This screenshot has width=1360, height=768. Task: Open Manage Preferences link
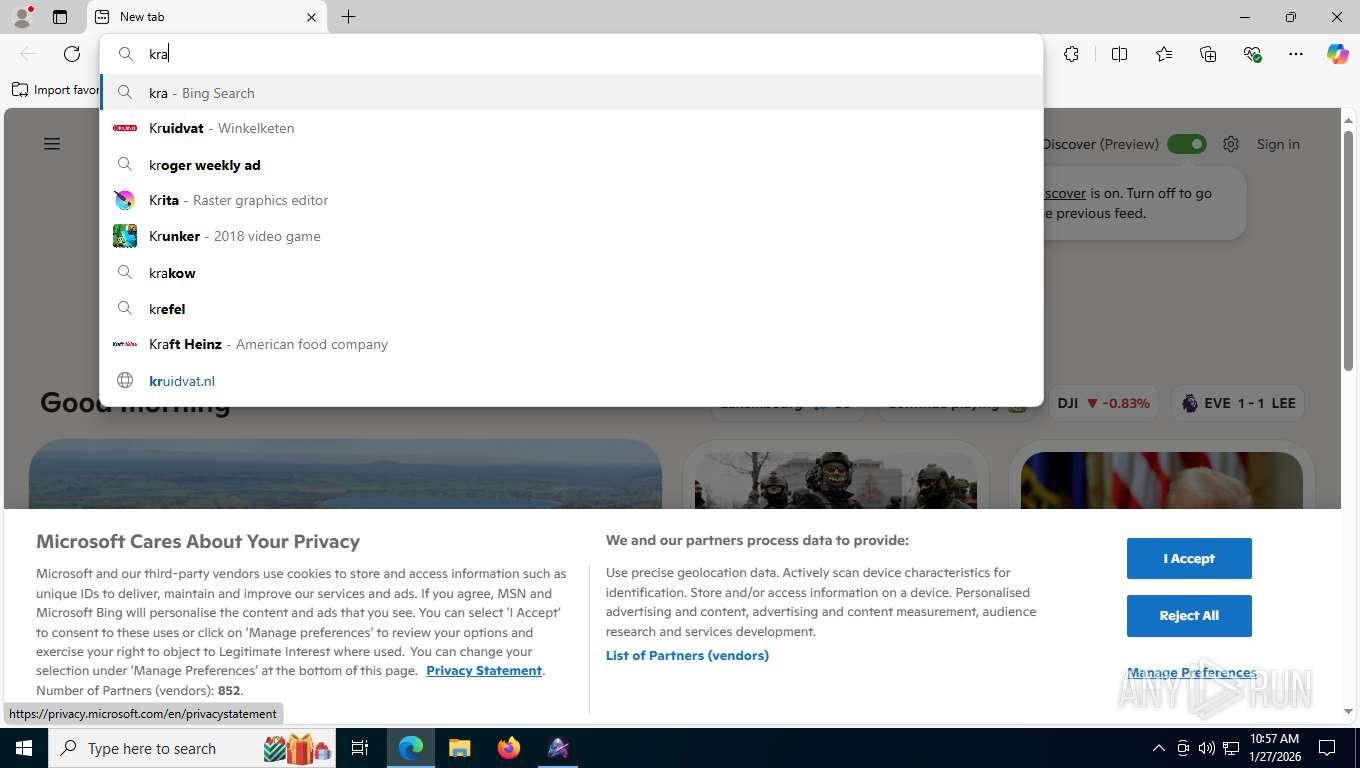(x=1191, y=672)
